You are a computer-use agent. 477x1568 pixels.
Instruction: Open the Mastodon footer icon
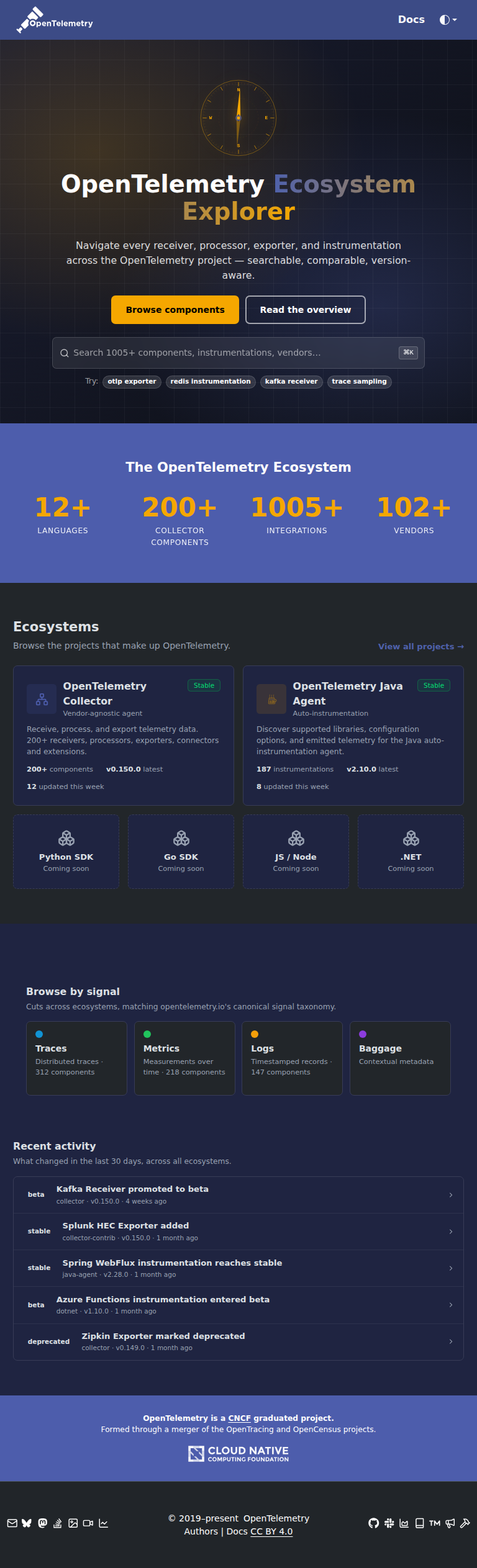click(x=42, y=1523)
